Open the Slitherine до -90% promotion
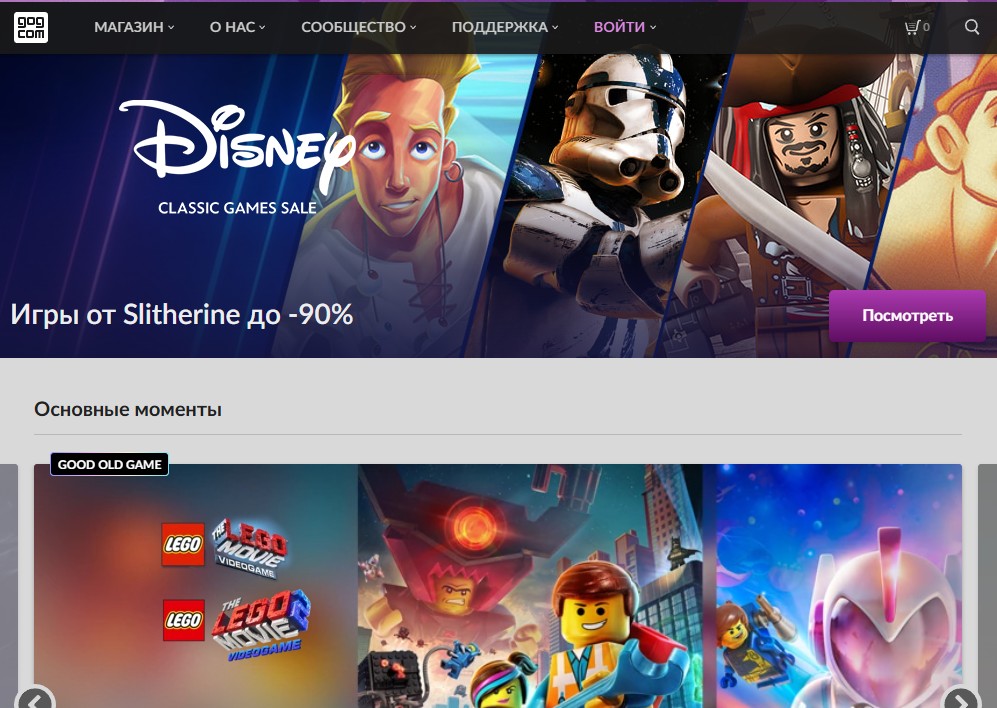 181,313
